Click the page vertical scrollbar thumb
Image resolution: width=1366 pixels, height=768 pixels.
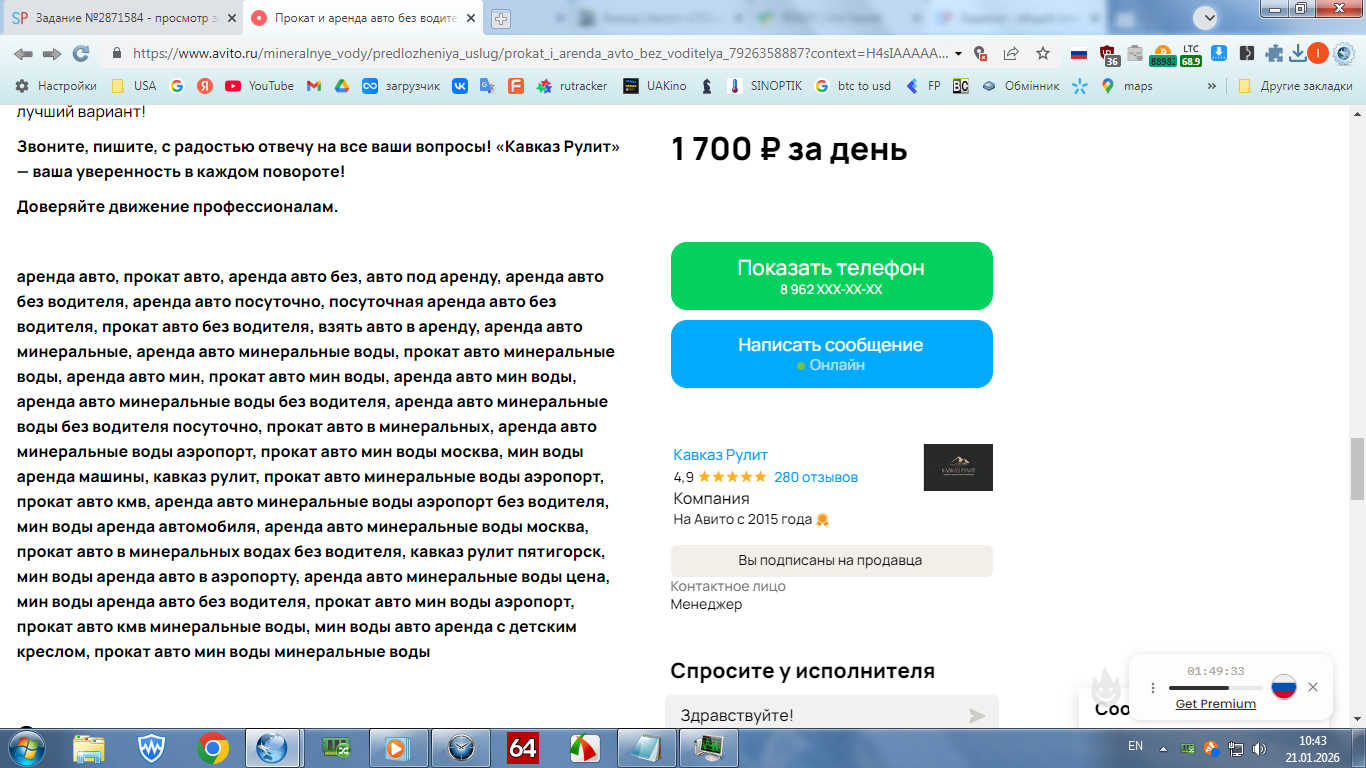point(1357,468)
